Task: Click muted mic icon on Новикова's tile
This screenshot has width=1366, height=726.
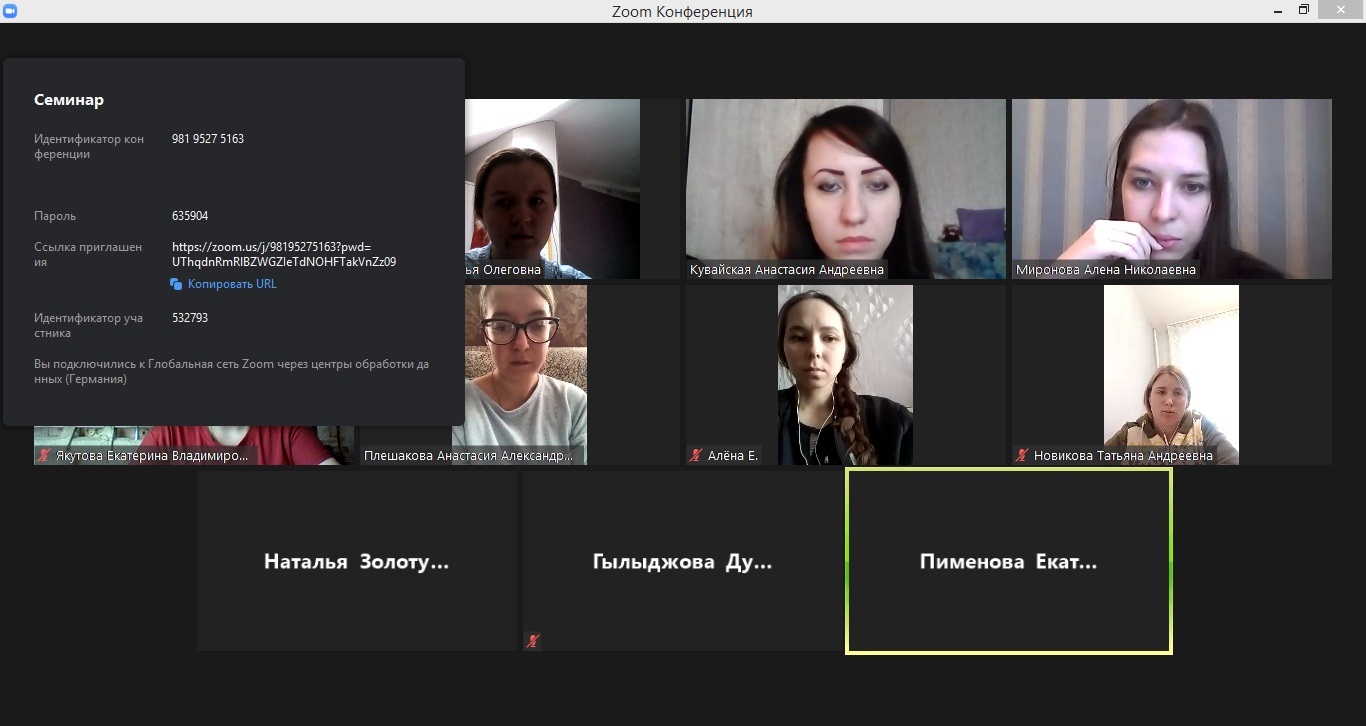Action: 1022,455
